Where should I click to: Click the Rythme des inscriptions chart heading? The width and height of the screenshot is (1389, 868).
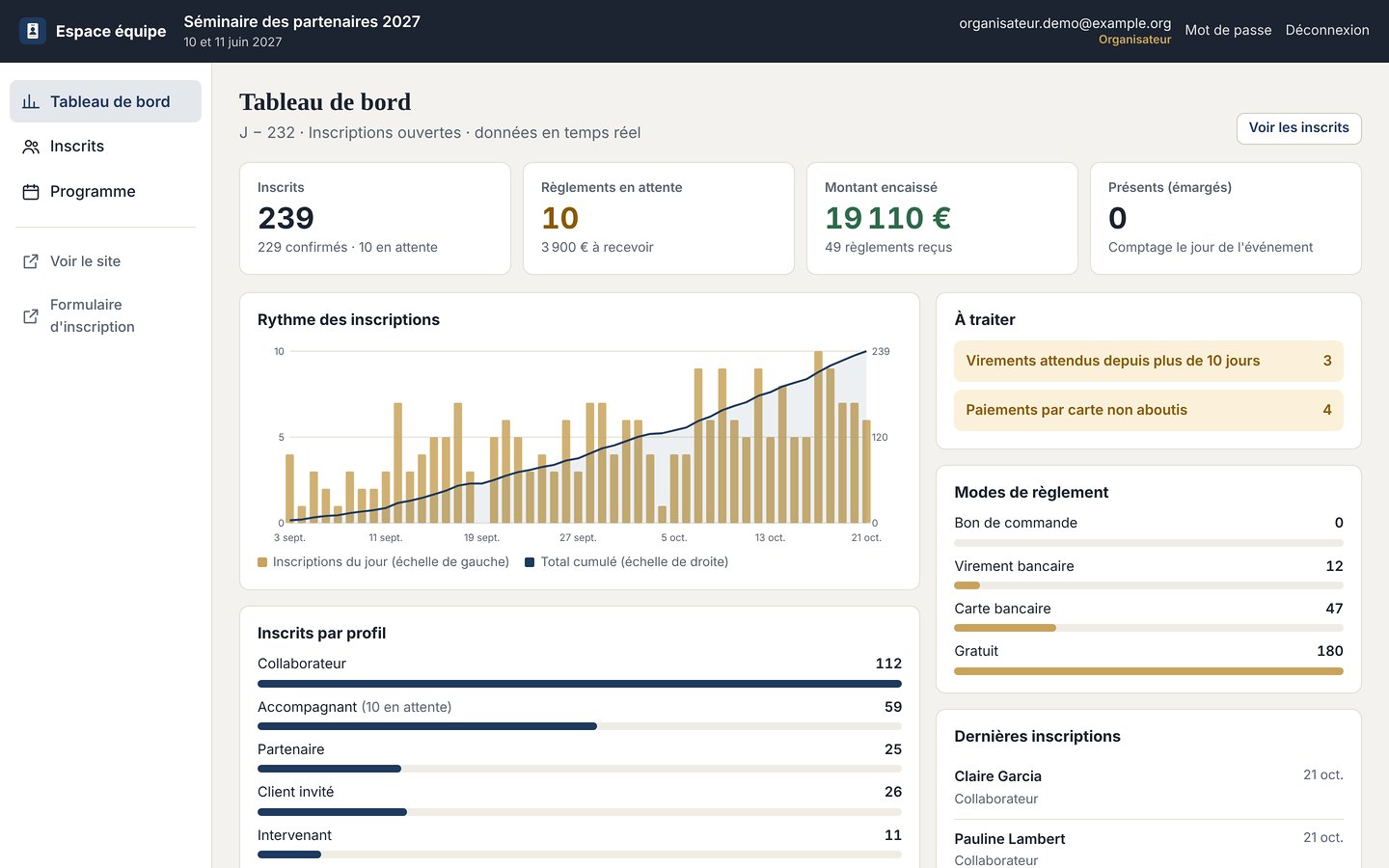pos(348,320)
